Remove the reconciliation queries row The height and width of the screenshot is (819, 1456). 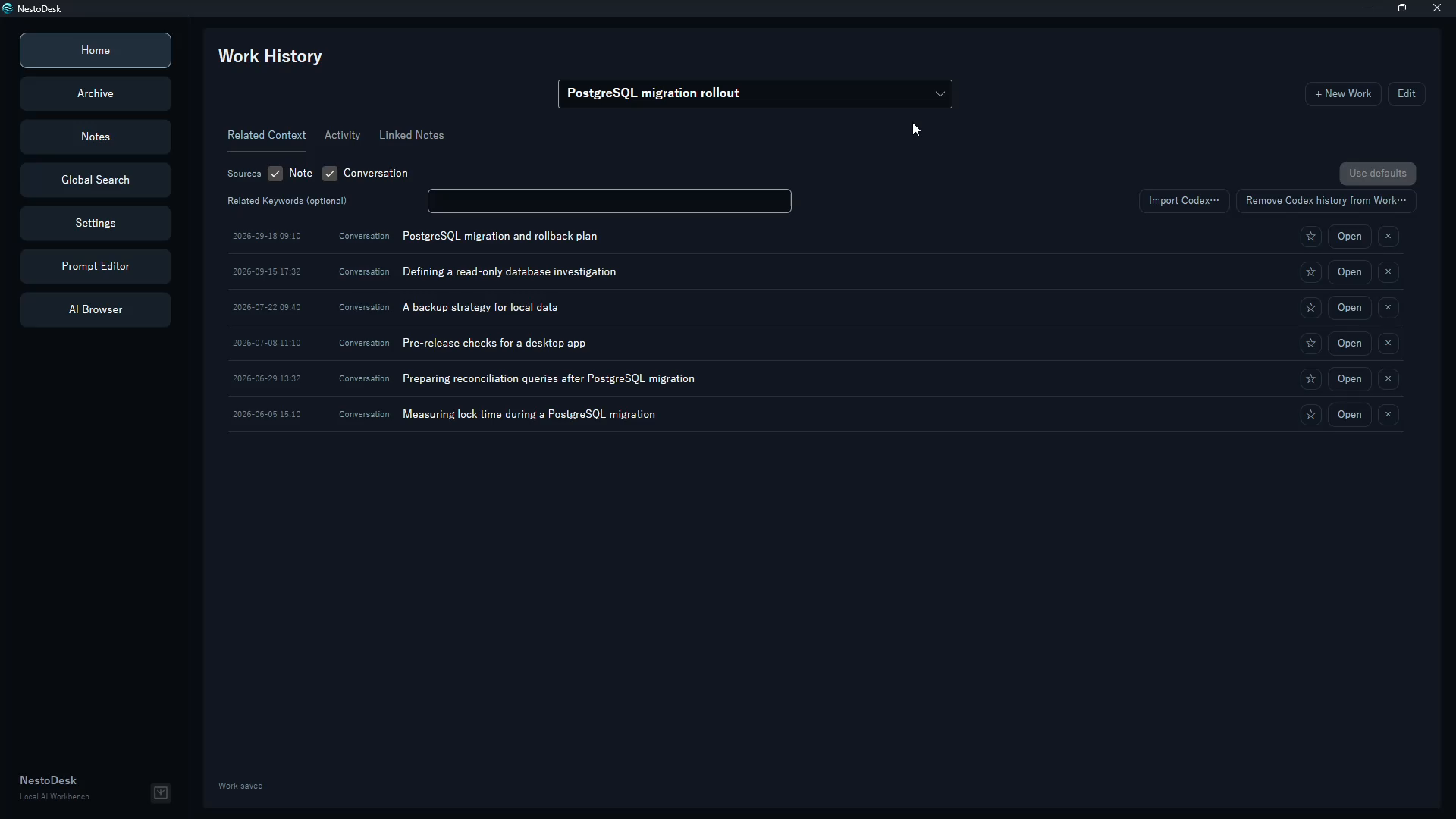coord(1388,379)
